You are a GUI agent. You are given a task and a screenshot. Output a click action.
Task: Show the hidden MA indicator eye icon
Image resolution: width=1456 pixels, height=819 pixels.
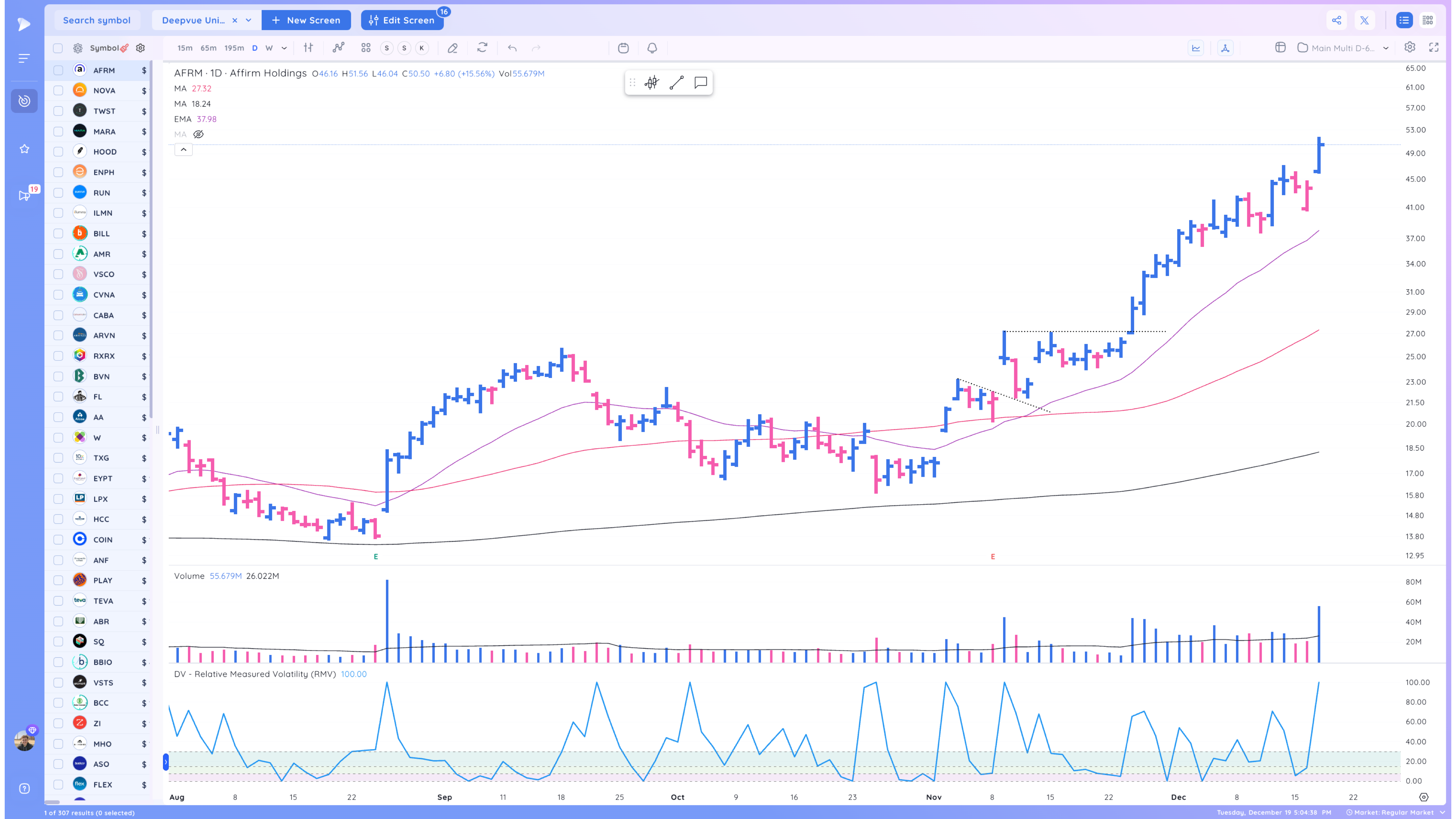coord(198,135)
